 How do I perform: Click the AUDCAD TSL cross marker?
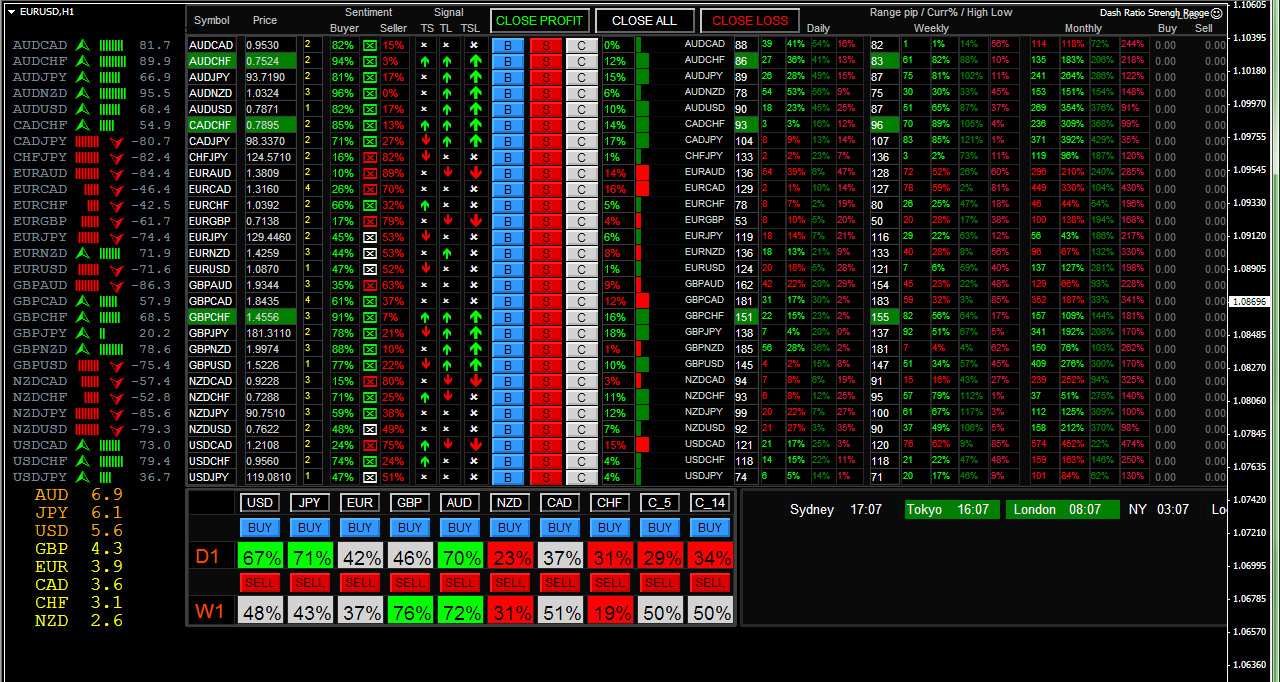[474, 46]
